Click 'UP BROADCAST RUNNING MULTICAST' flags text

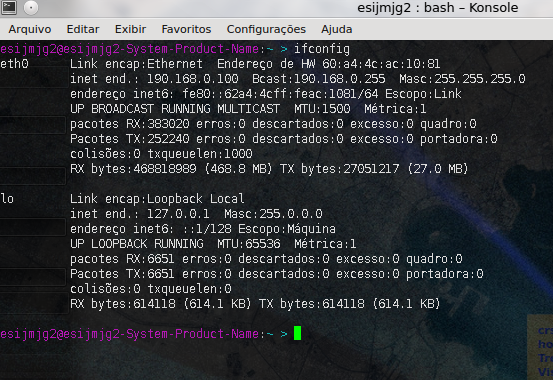[175, 109]
